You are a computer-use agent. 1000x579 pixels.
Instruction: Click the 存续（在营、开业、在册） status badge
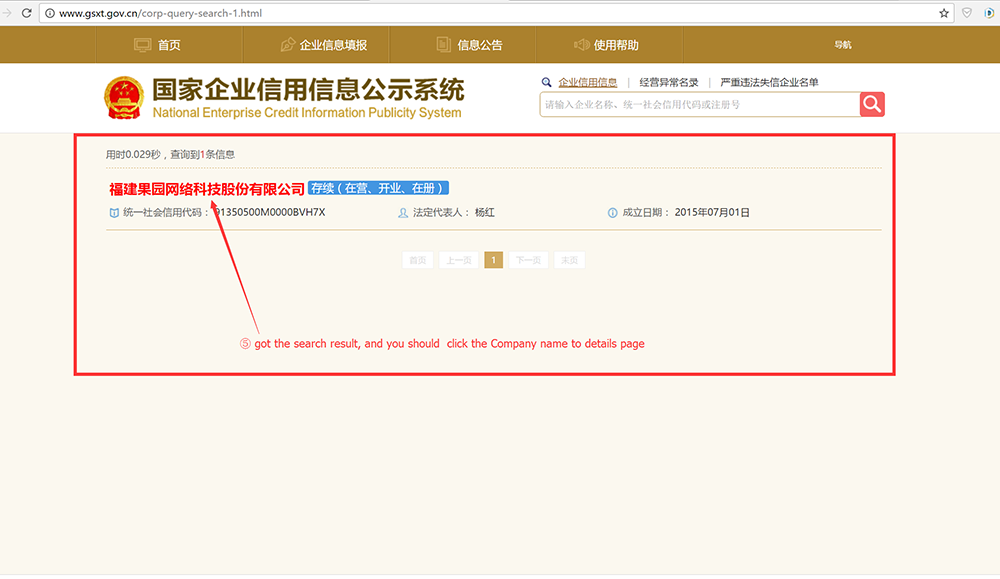pyautogui.click(x=378, y=188)
